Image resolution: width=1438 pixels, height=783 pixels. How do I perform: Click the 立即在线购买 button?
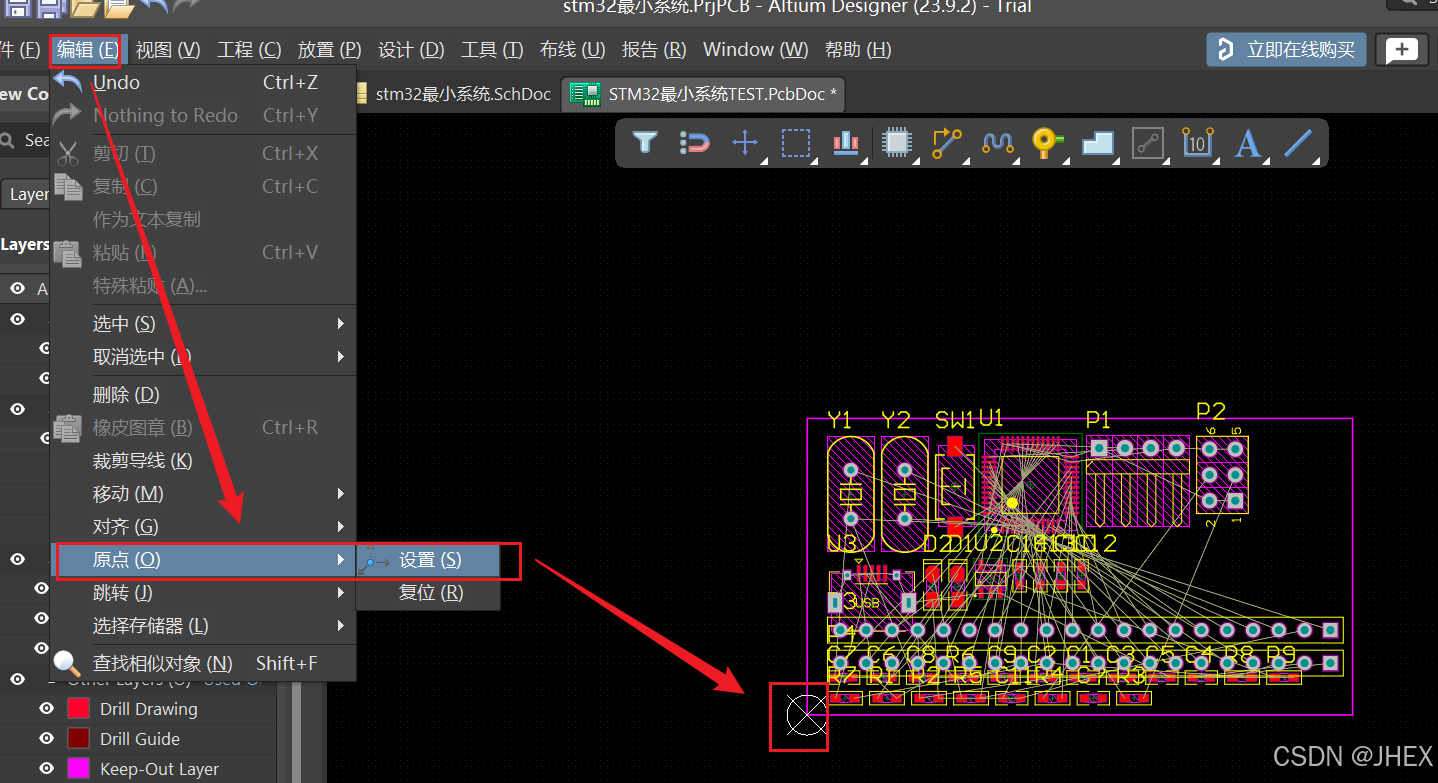pyautogui.click(x=1286, y=50)
